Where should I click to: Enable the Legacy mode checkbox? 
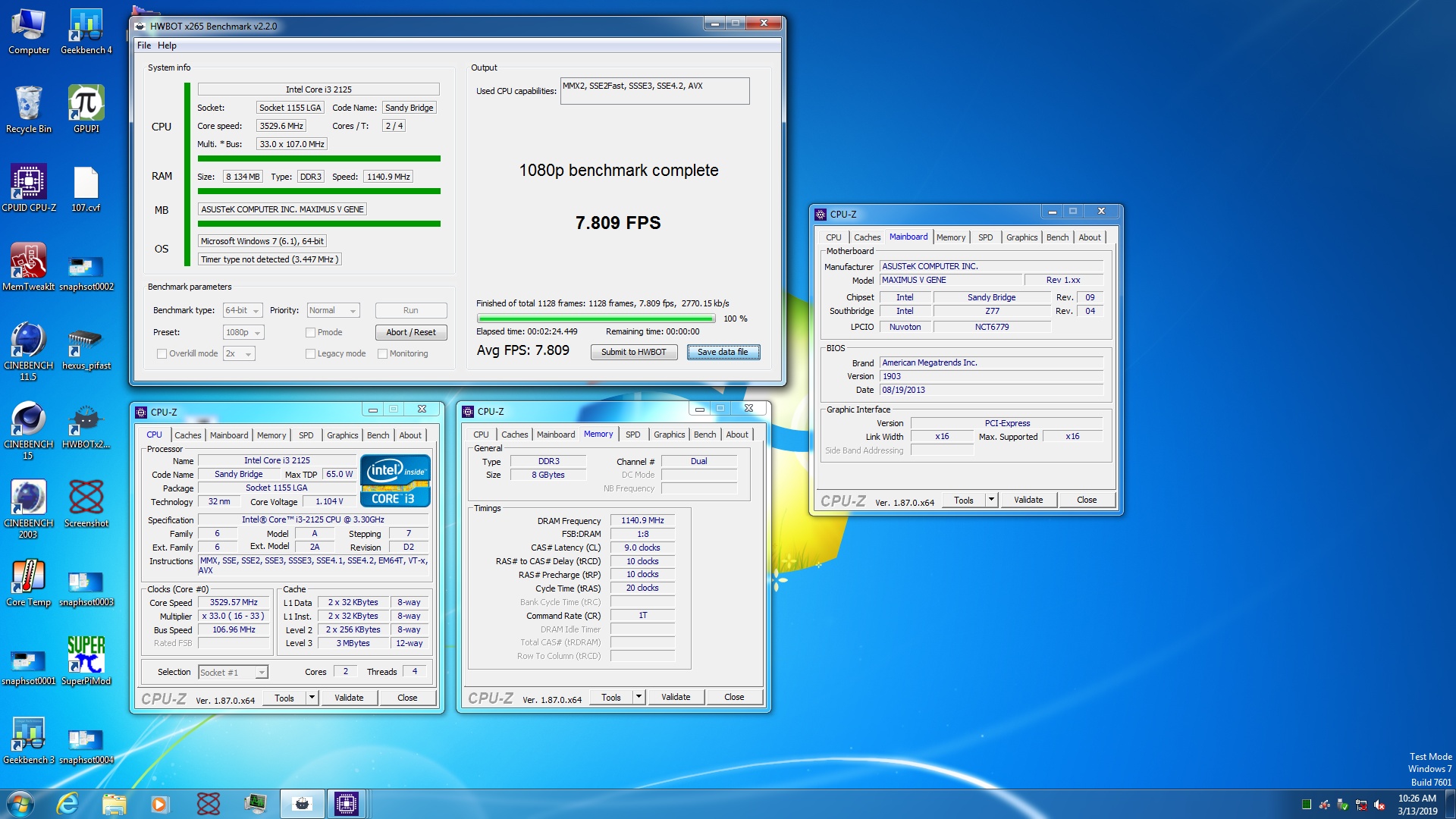[310, 353]
